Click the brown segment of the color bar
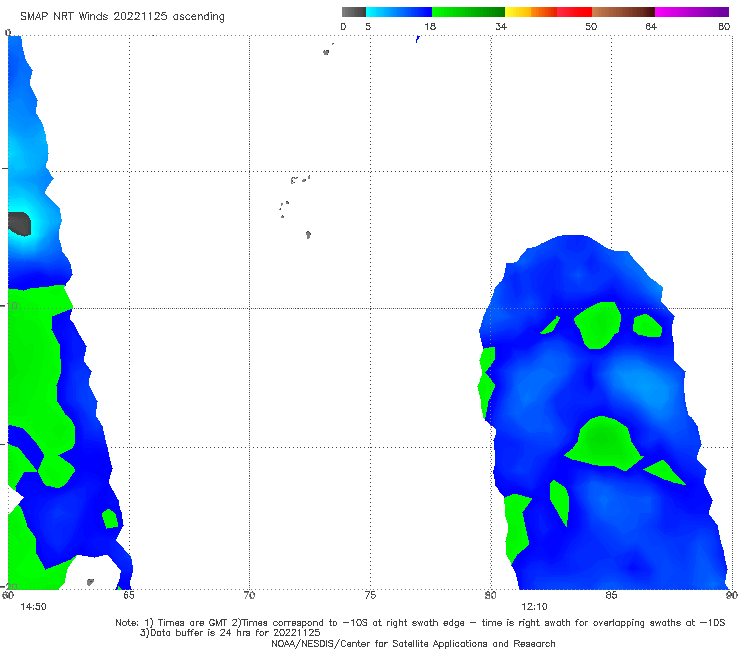 tap(623, 12)
